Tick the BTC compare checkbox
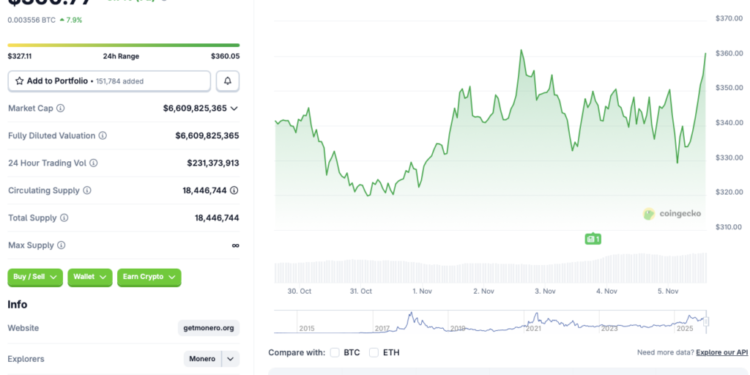The width and height of the screenshot is (750, 375). pyautogui.click(x=335, y=353)
